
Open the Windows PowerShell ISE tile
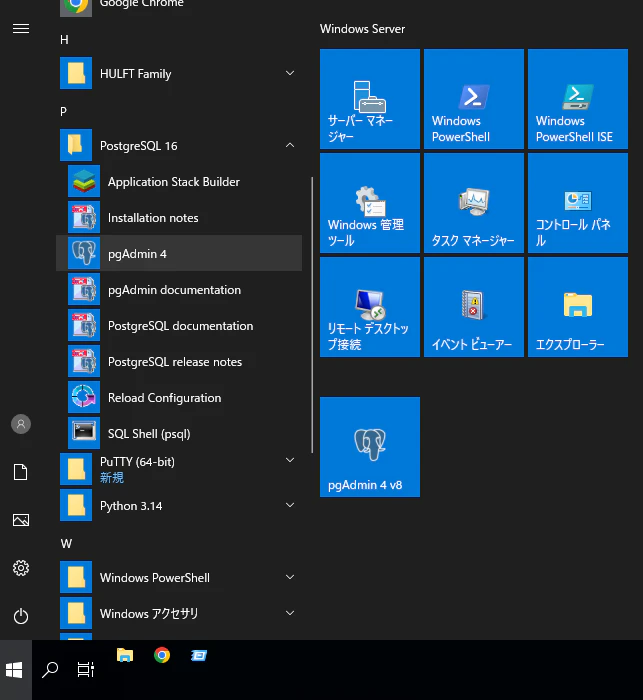click(578, 99)
